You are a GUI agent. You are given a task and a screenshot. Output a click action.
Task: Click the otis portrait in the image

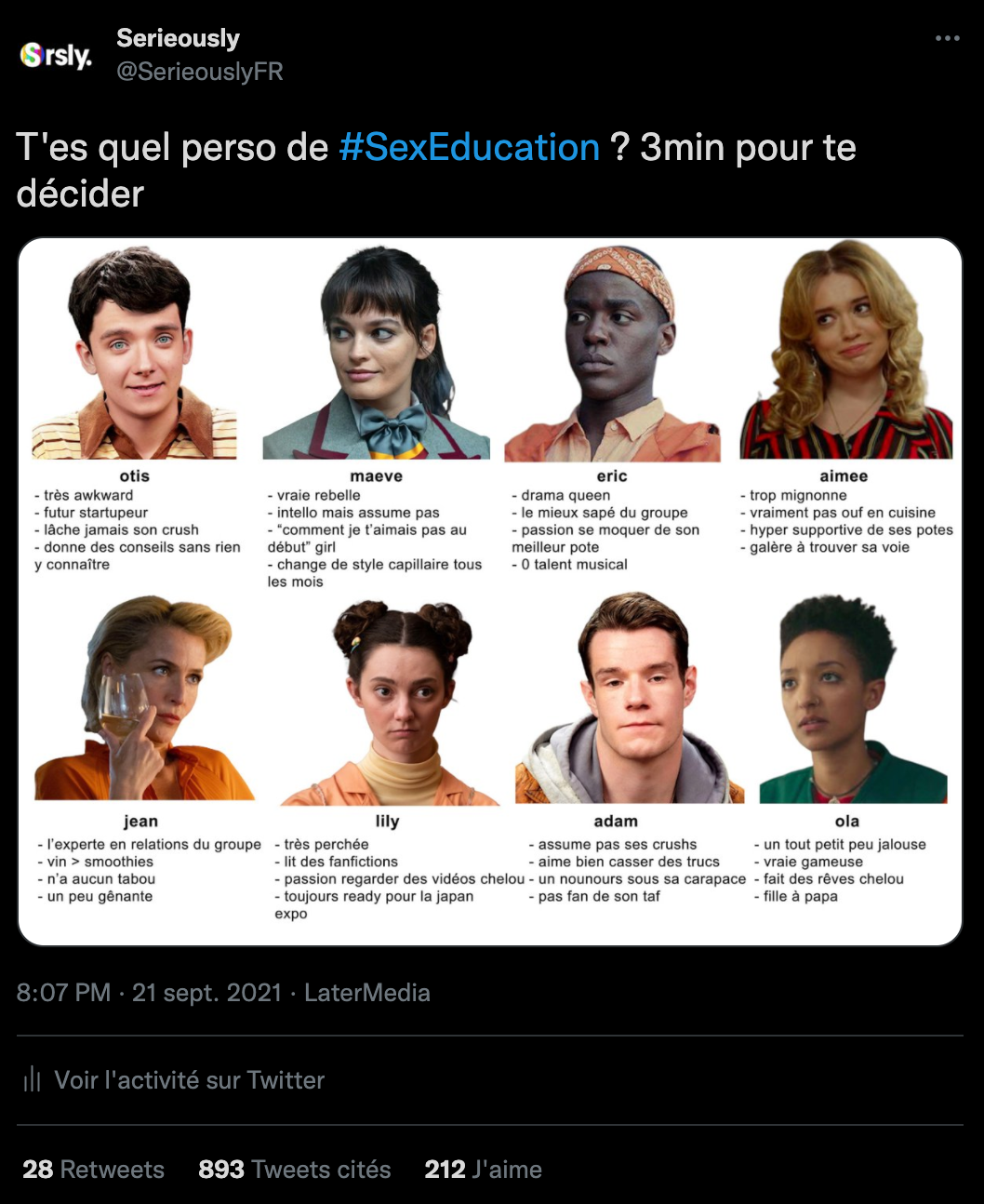(x=135, y=353)
